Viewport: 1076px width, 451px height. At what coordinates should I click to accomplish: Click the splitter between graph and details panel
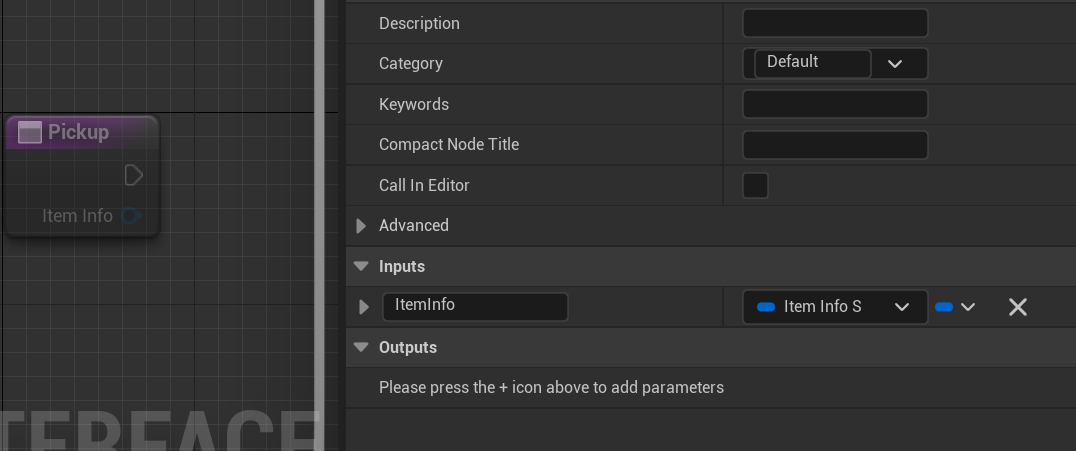click(x=320, y=225)
